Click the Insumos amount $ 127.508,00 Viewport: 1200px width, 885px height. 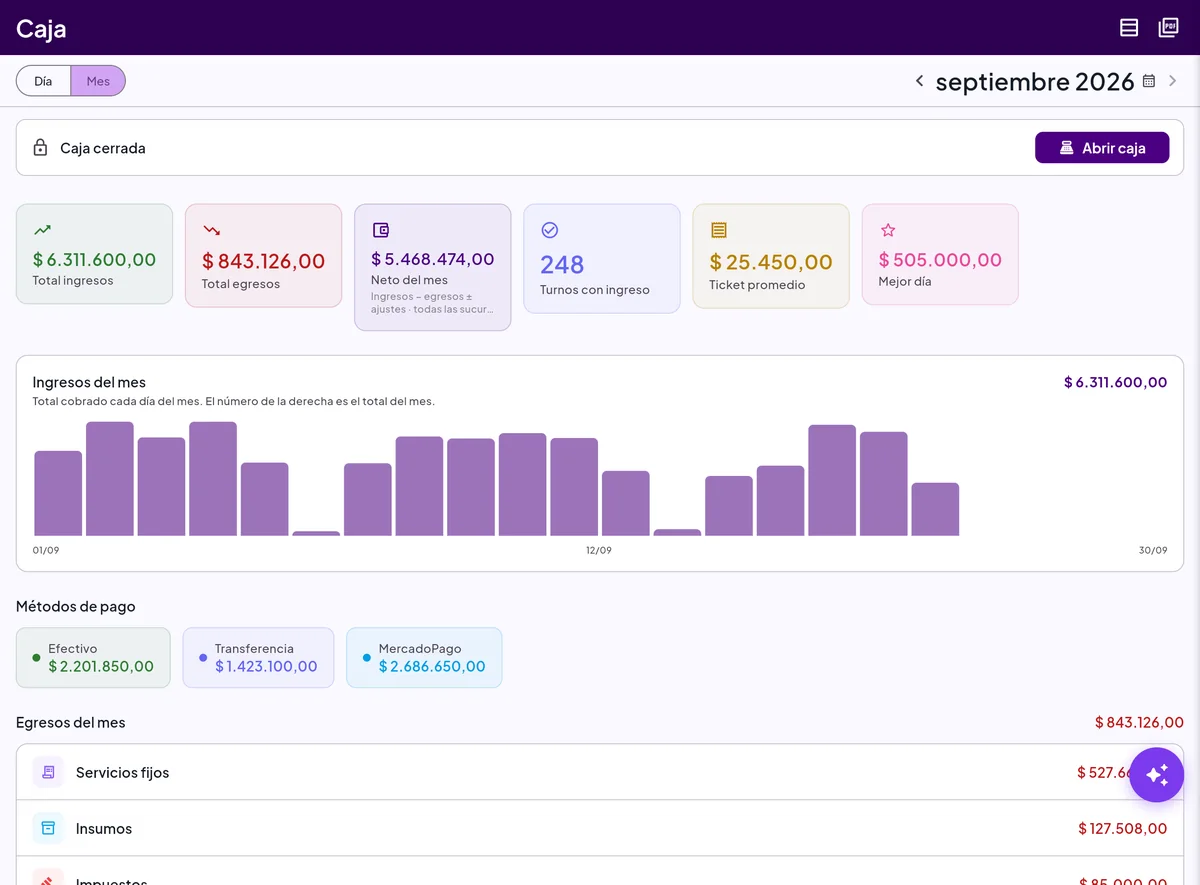(1123, 828)
